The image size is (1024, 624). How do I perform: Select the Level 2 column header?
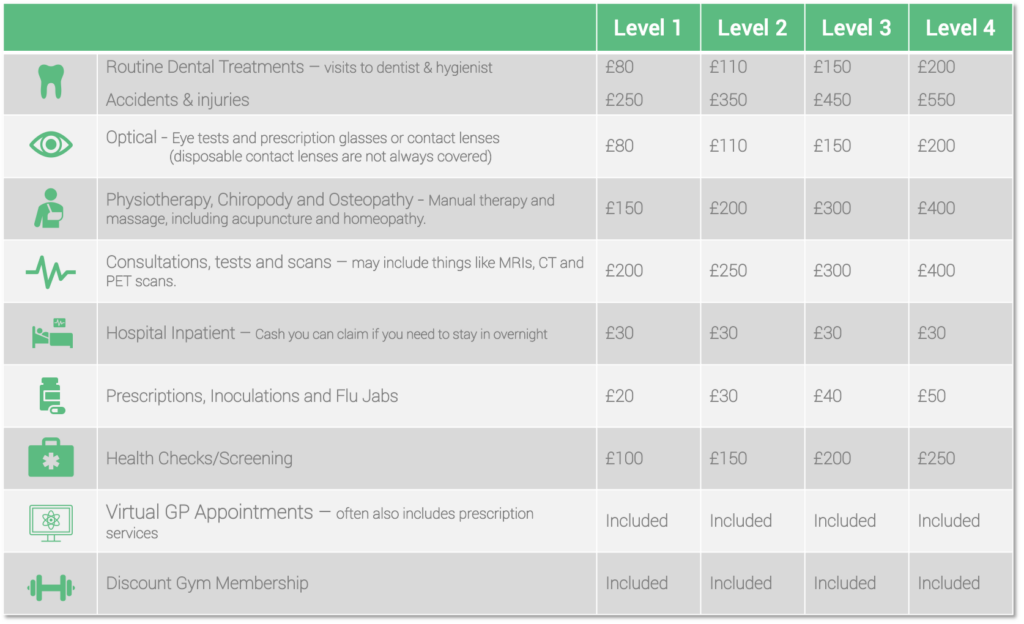[x=752, y=27]
